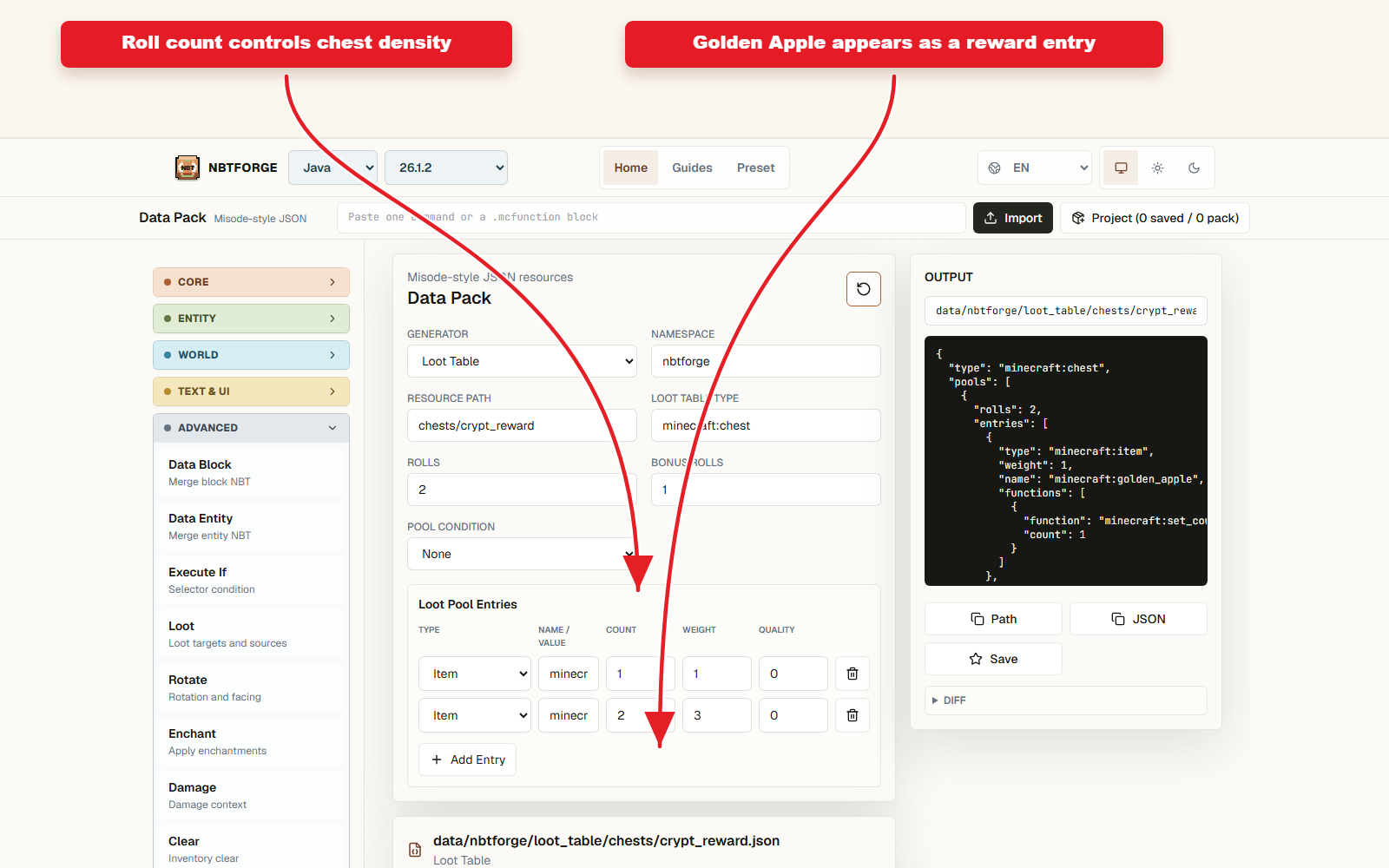Copy the output JSON
Viewport: 1389px width, 868px height.
1138,619
